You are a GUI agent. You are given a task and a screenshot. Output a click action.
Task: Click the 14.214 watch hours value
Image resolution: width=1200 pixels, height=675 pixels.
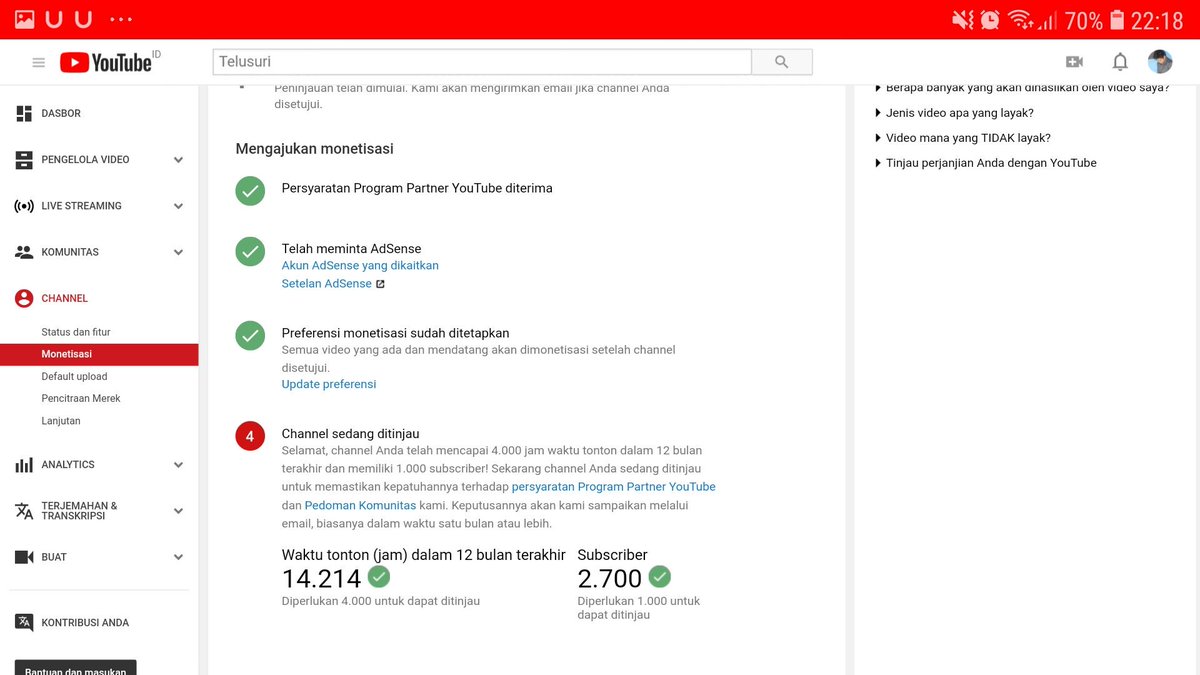tap(321, 578)
